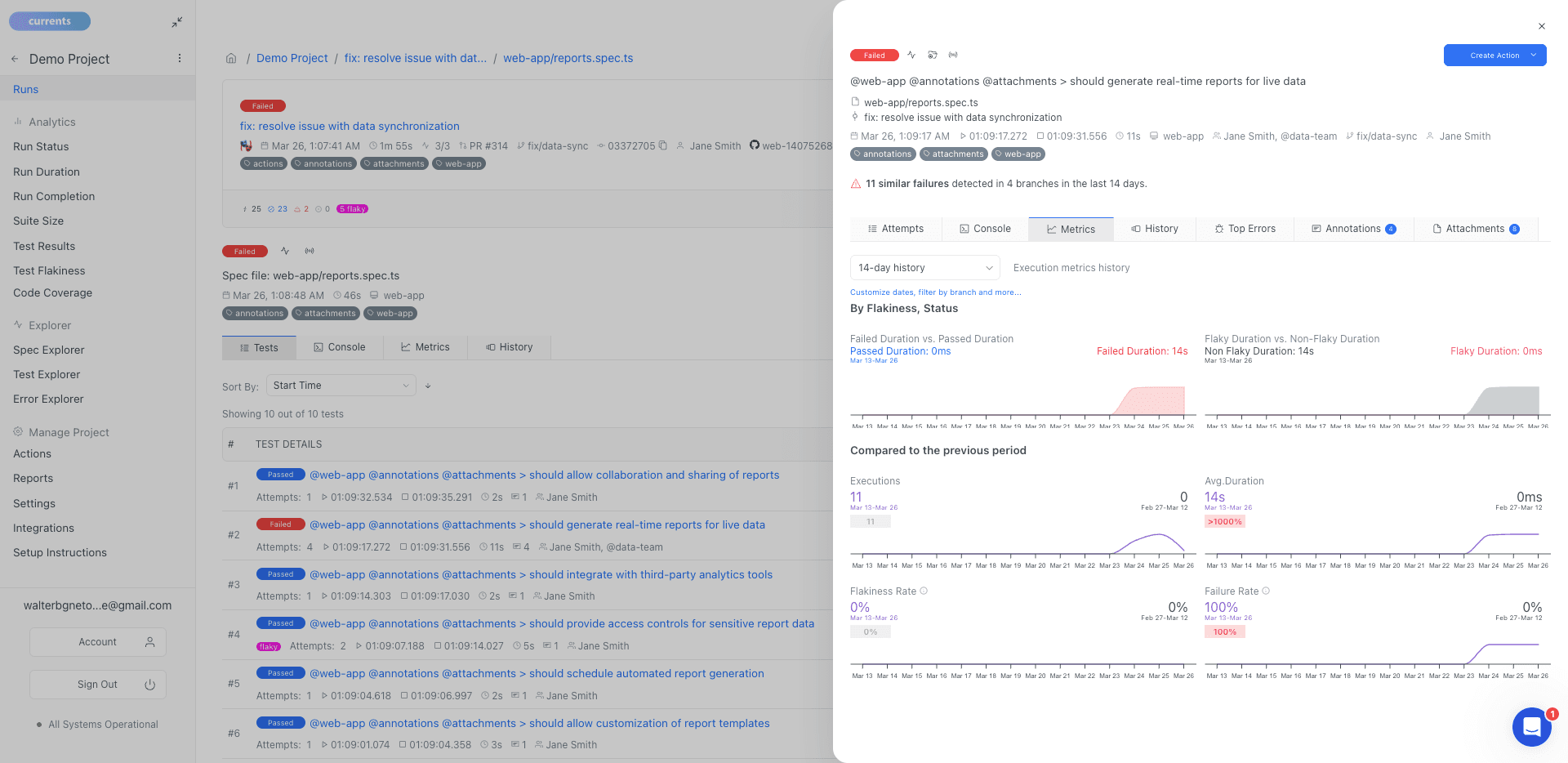The height and width of the screenshot is (763, 1568).
Task: Click the activity pulse icon beside the Failed badge in the panel
Action: coord(911,55)
